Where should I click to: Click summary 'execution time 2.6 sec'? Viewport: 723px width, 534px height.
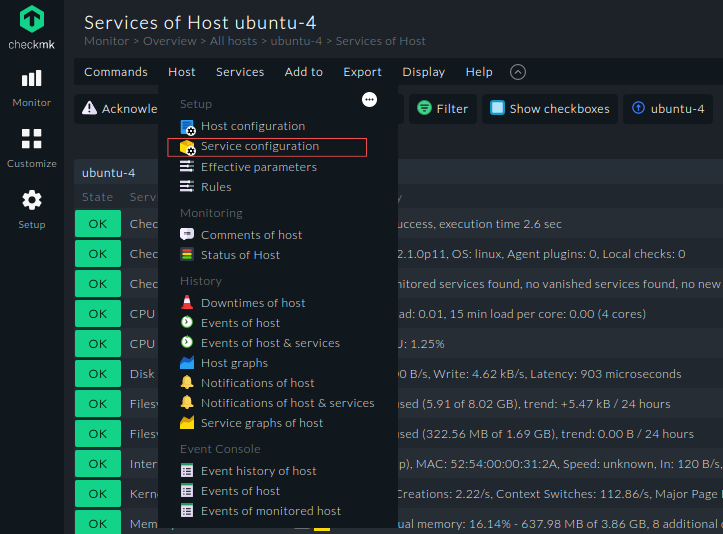pos(500,224)
